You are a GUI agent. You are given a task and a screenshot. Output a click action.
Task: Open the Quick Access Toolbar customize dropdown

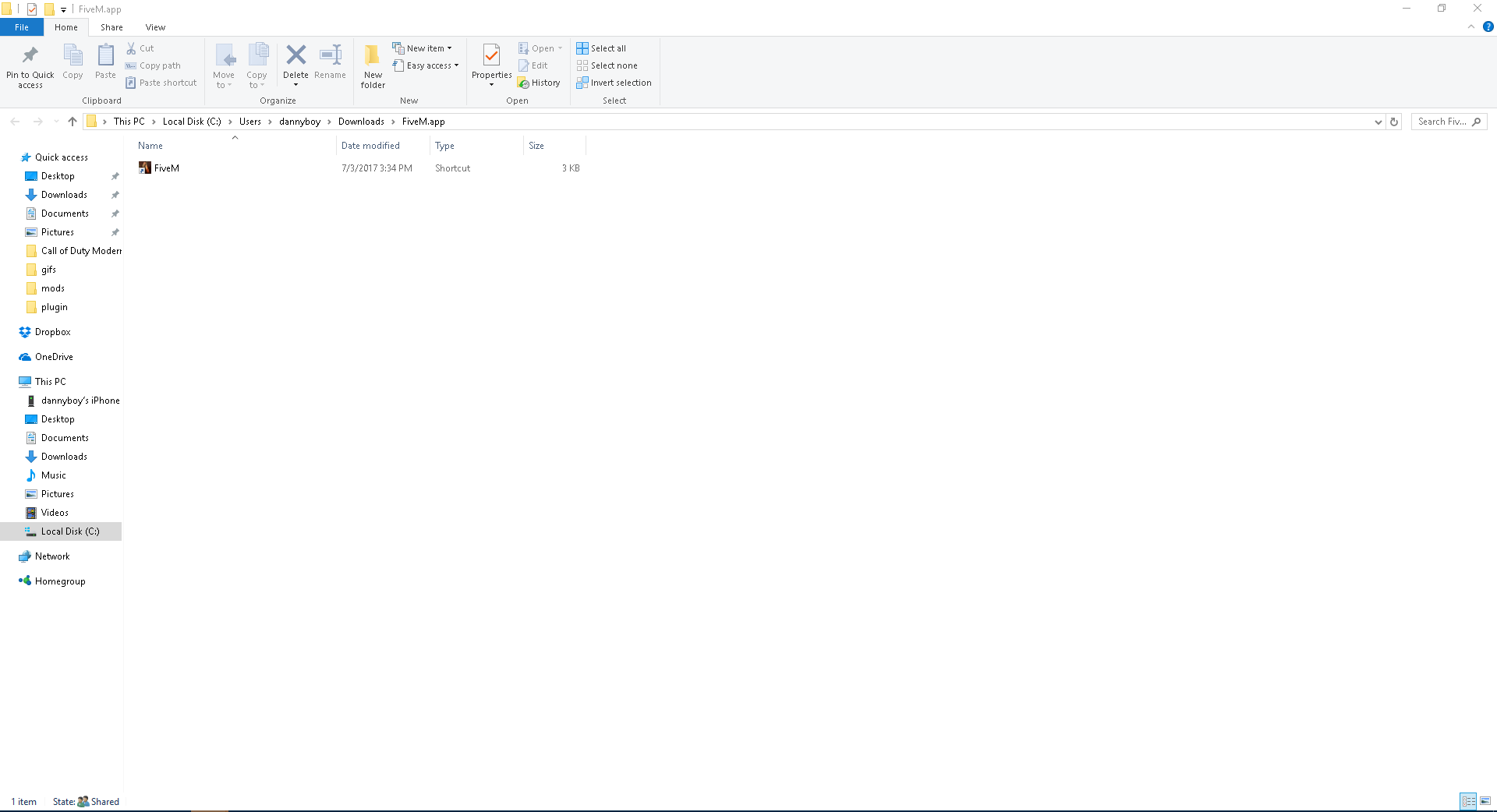click(x=63, y=9)
